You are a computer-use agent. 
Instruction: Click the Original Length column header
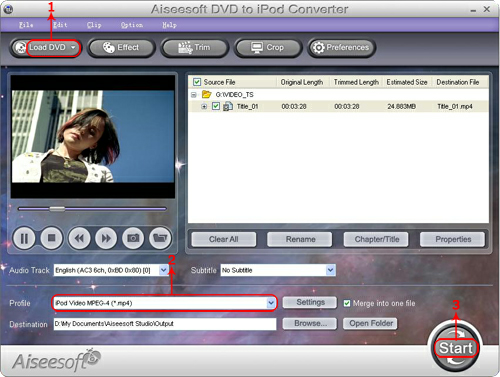coord(302,82)
